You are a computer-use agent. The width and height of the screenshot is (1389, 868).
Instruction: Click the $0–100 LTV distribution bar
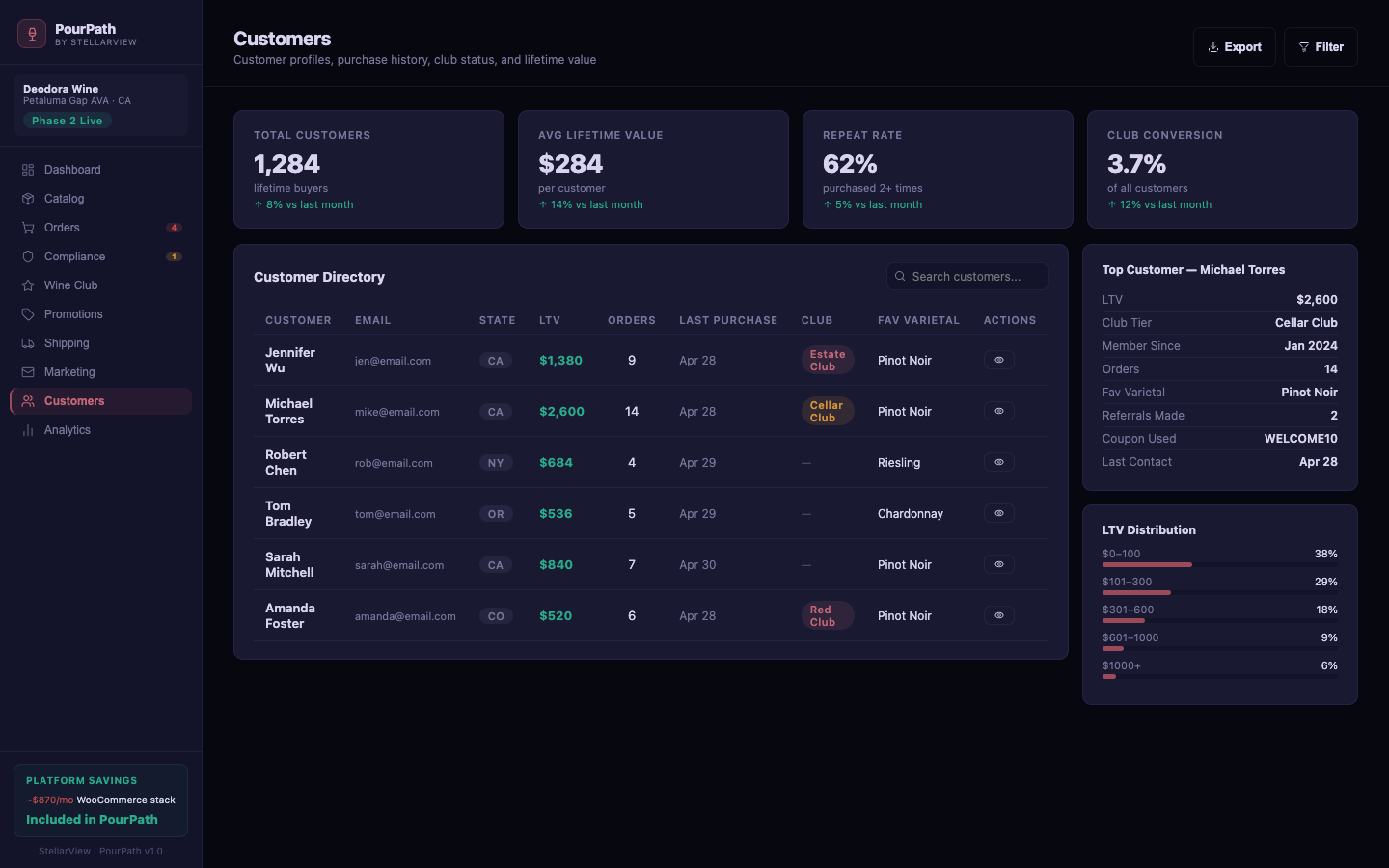click(x=1147, y=564)
